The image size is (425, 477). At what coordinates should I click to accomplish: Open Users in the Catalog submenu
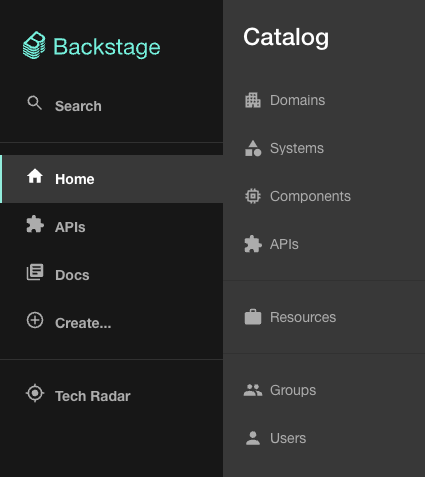coord(324,438)
